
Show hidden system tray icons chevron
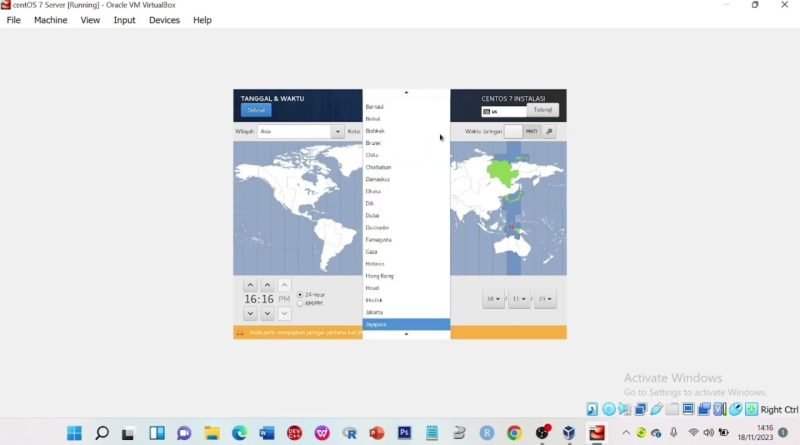coord(626,433)
